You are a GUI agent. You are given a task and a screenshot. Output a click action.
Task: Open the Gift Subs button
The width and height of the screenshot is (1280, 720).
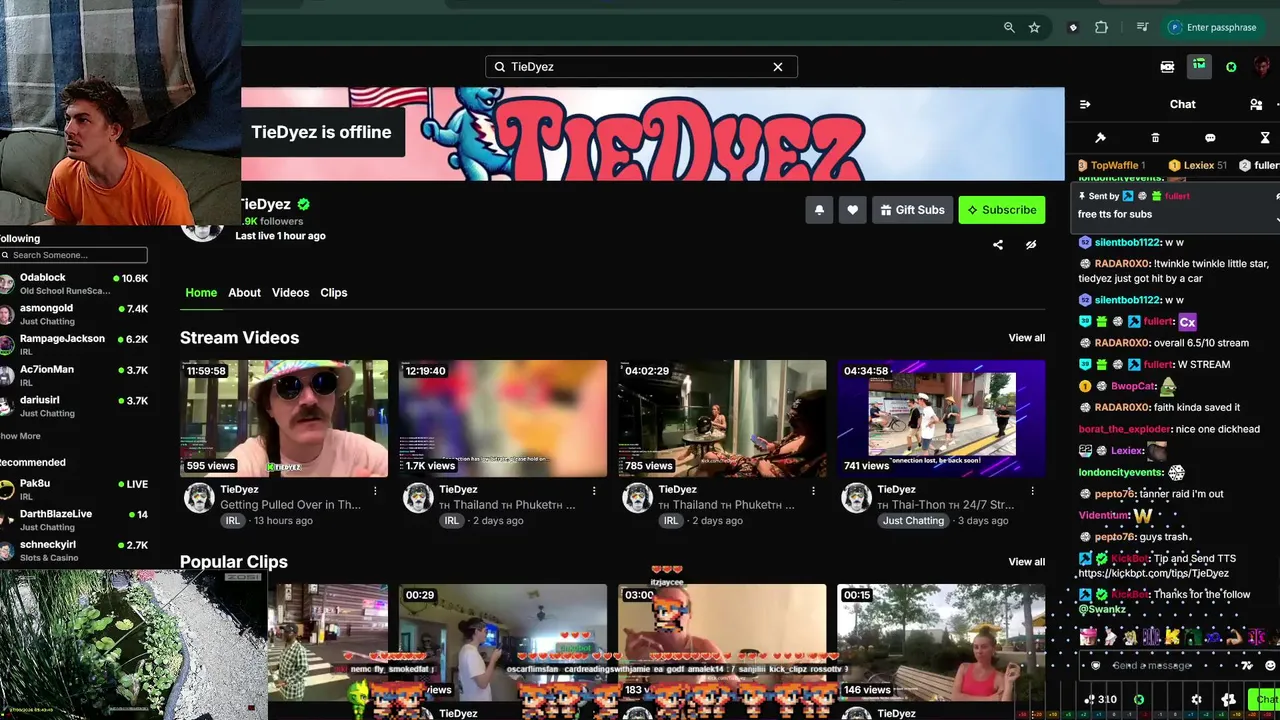click(912, 210)
